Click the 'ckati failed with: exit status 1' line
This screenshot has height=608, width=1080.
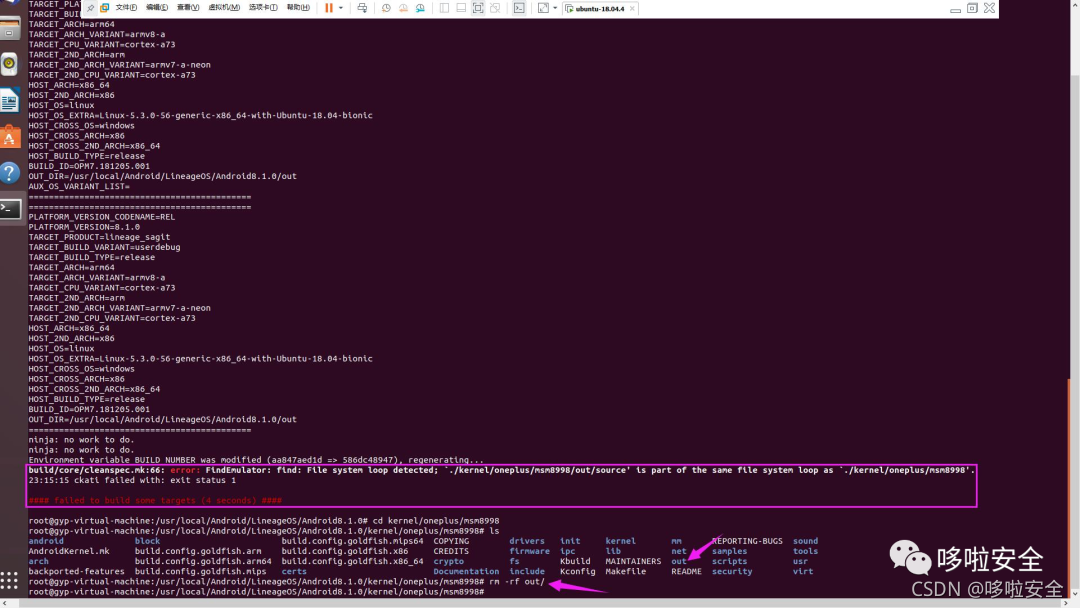(x=132, y=481)
